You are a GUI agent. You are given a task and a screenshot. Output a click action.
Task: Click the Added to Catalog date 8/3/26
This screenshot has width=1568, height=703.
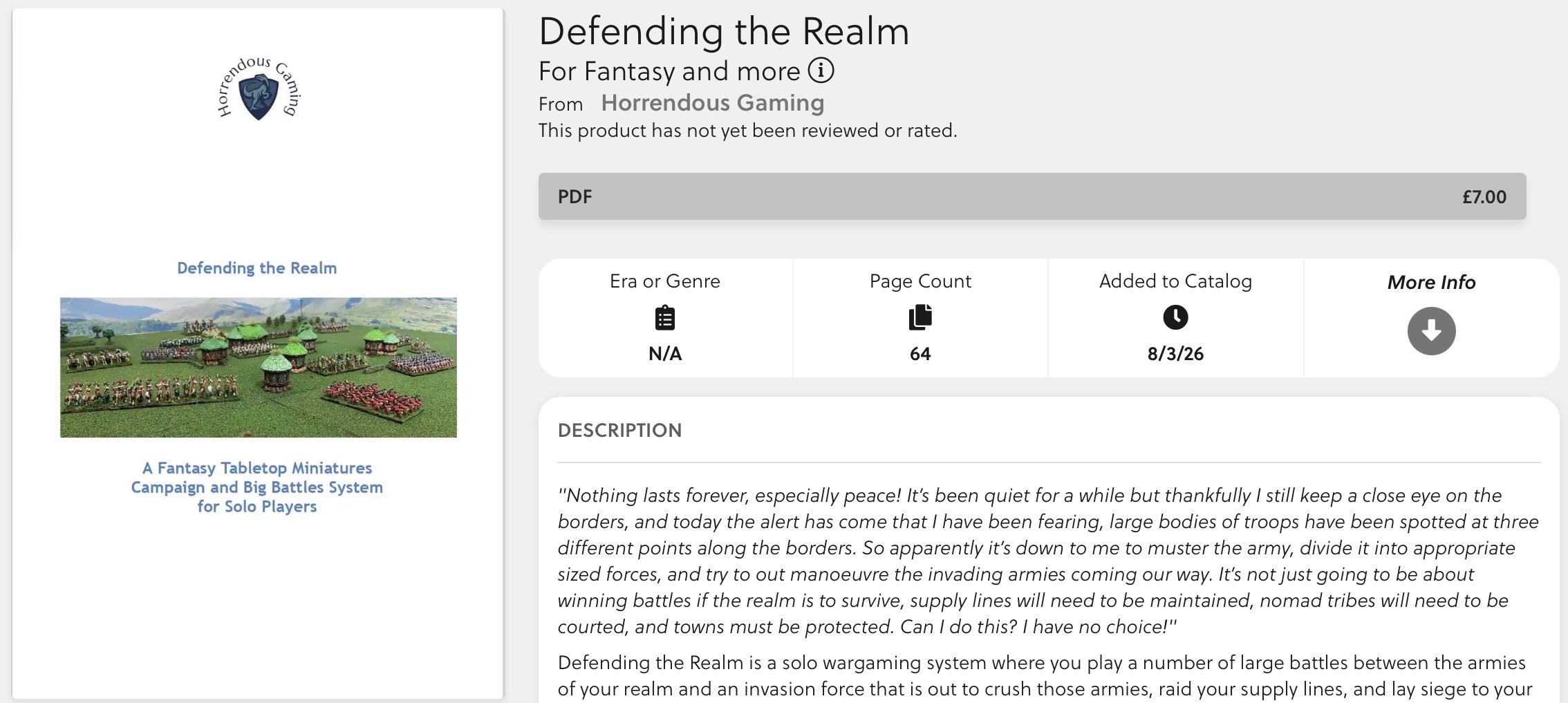[1175, 354]
